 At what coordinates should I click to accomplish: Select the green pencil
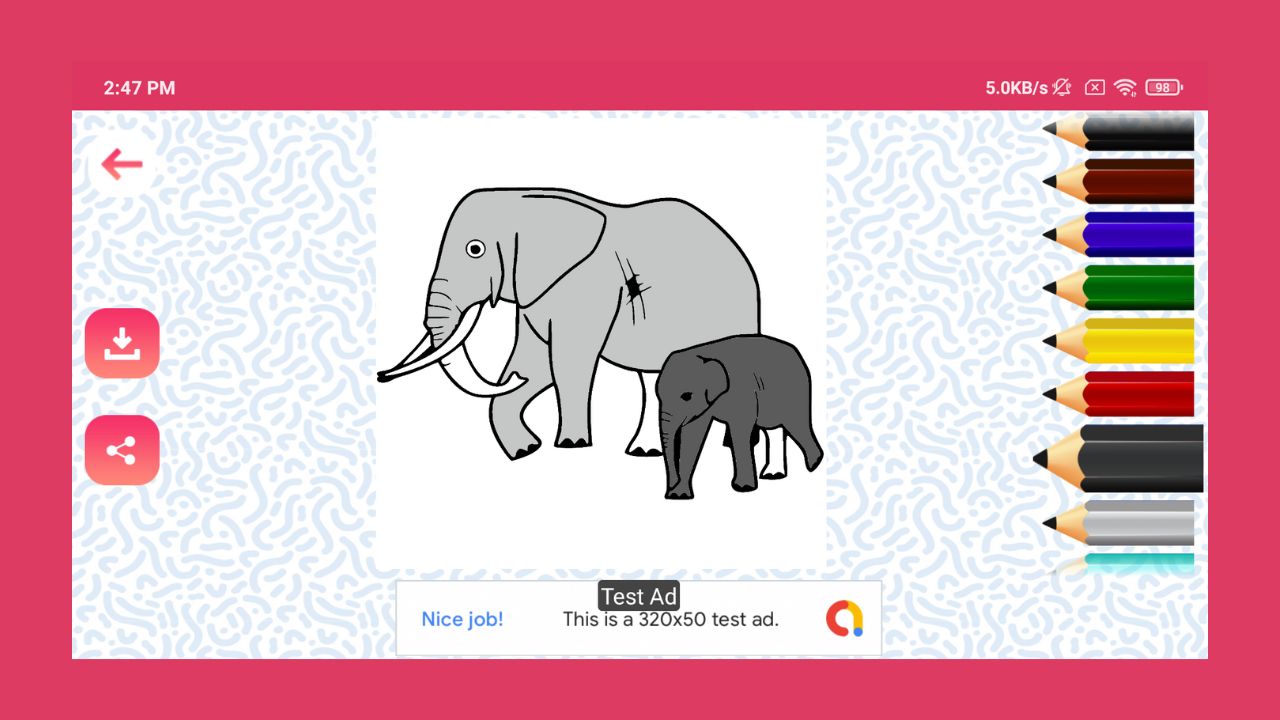click(1119, 288)
